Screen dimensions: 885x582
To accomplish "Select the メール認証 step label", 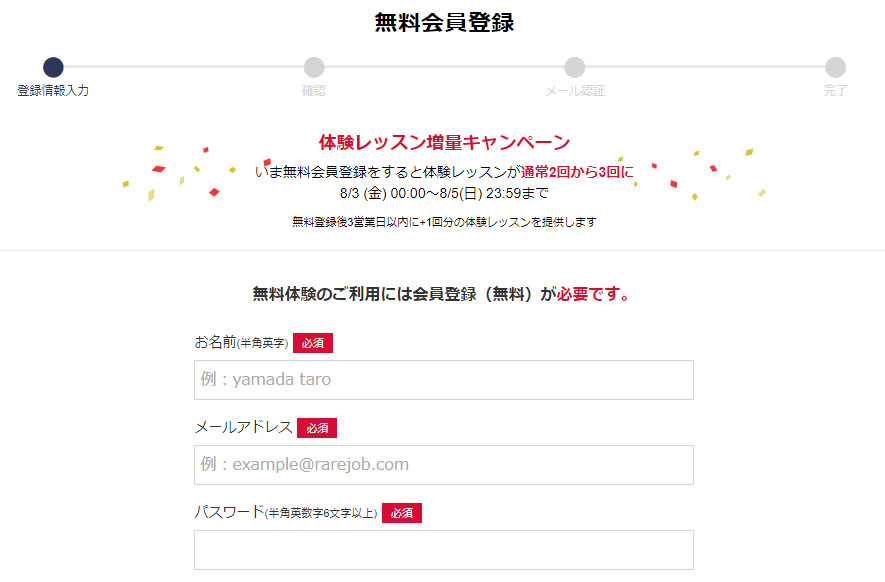I will point(575,90).
